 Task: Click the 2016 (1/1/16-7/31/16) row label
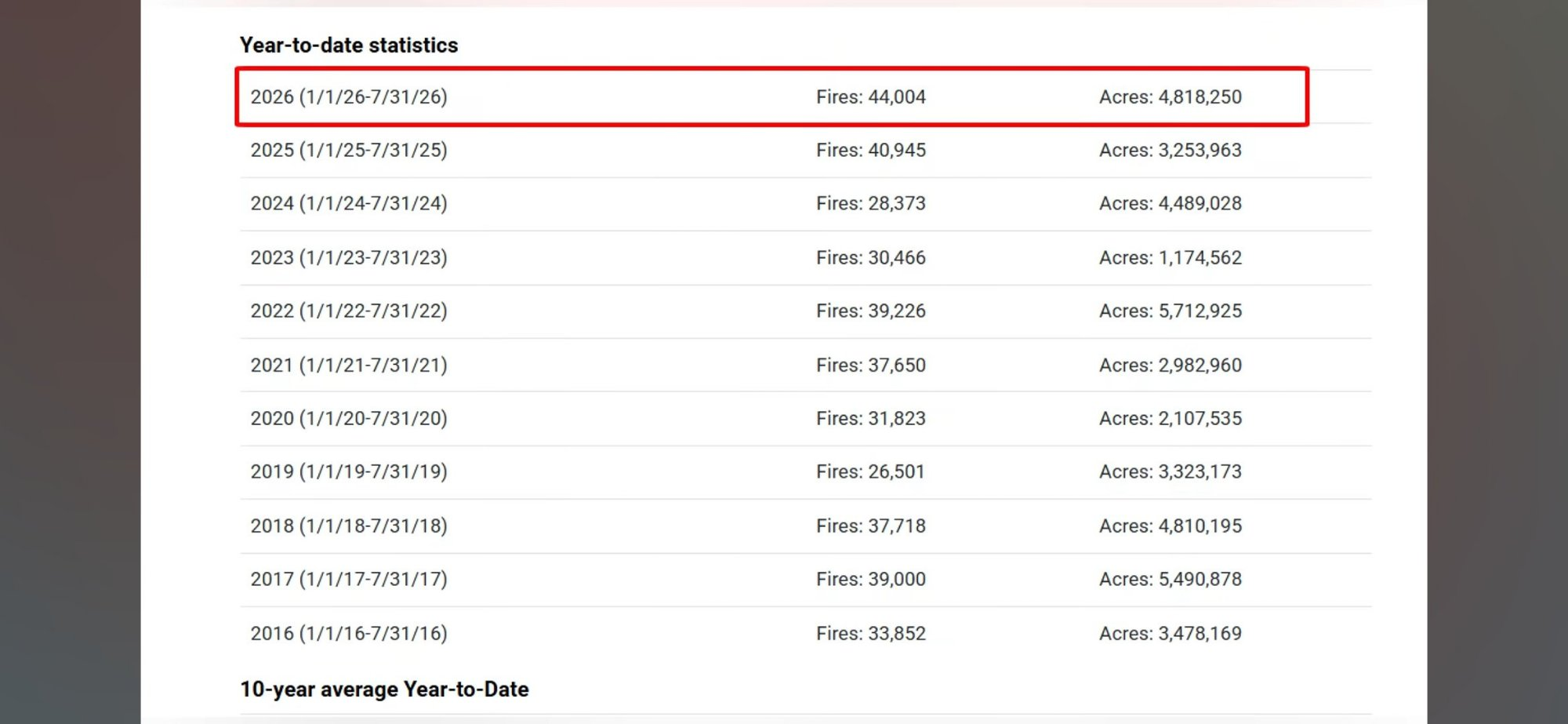(x=349, y=633)
